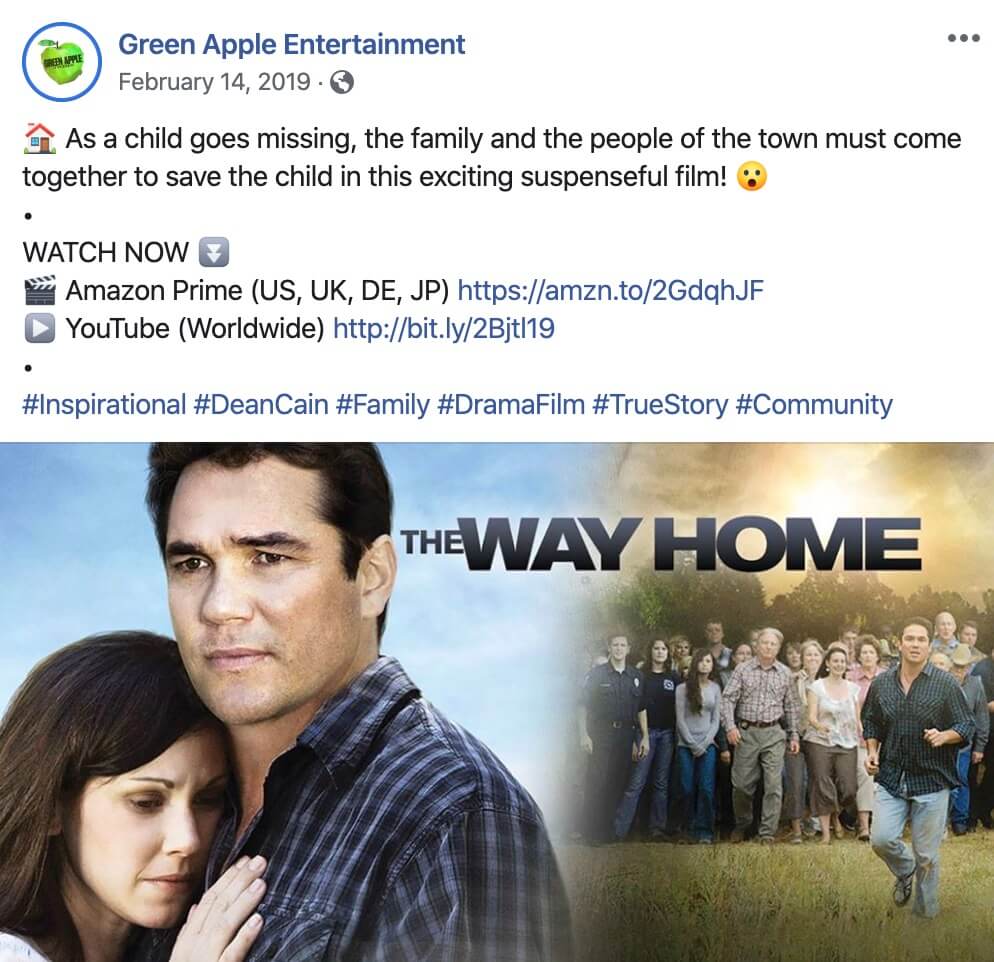Open the February 14, 2019 timestamp

[x=214, y=82]
